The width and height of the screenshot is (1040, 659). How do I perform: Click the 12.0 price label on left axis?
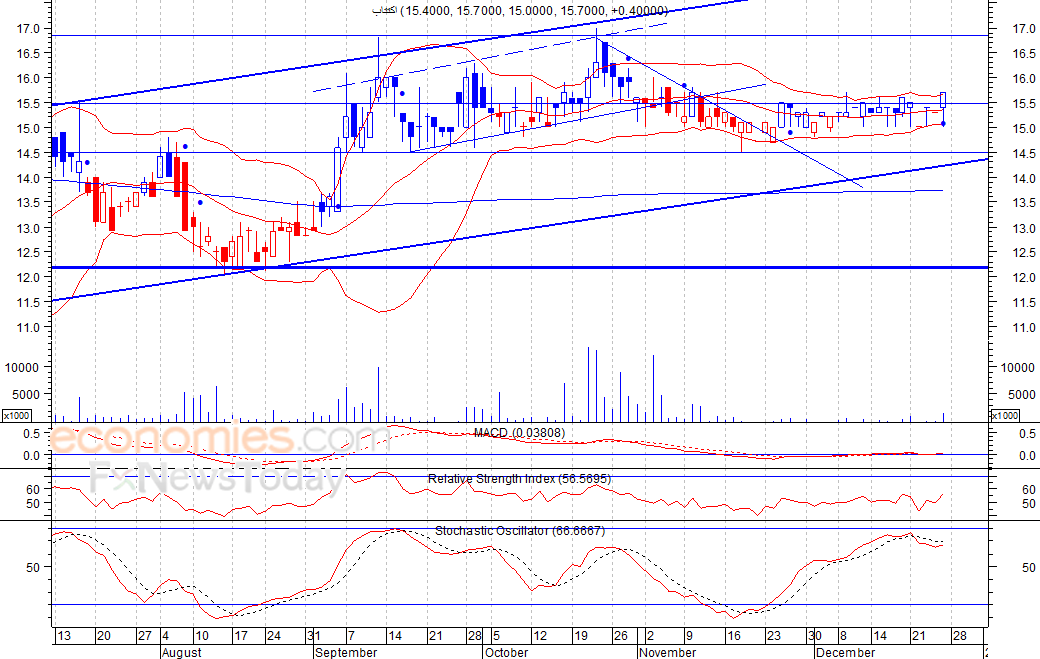pyautogui.click(x=29, y=278)
